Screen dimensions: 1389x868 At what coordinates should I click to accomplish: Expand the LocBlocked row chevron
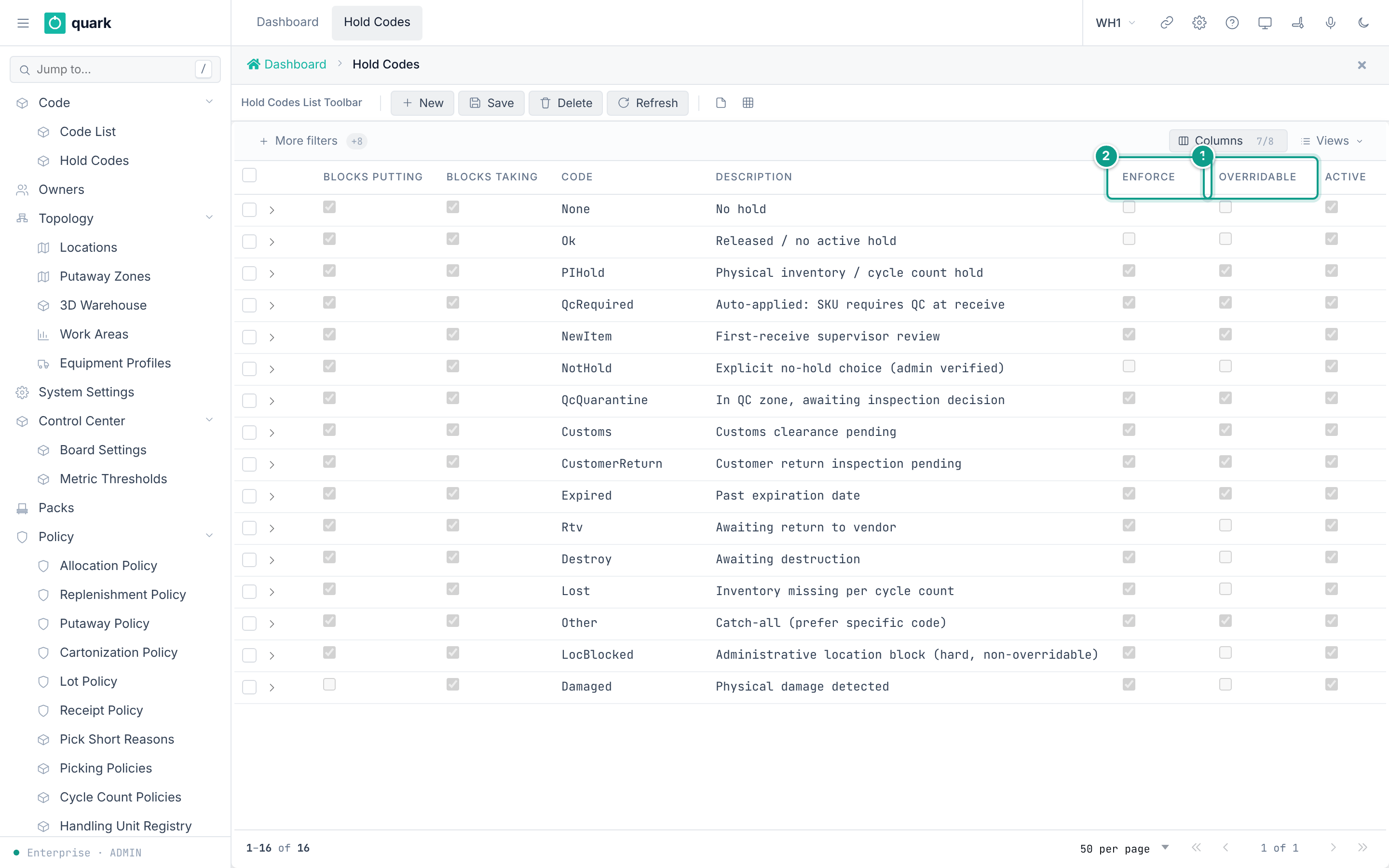pyautogui.click(x=272, y=656)
